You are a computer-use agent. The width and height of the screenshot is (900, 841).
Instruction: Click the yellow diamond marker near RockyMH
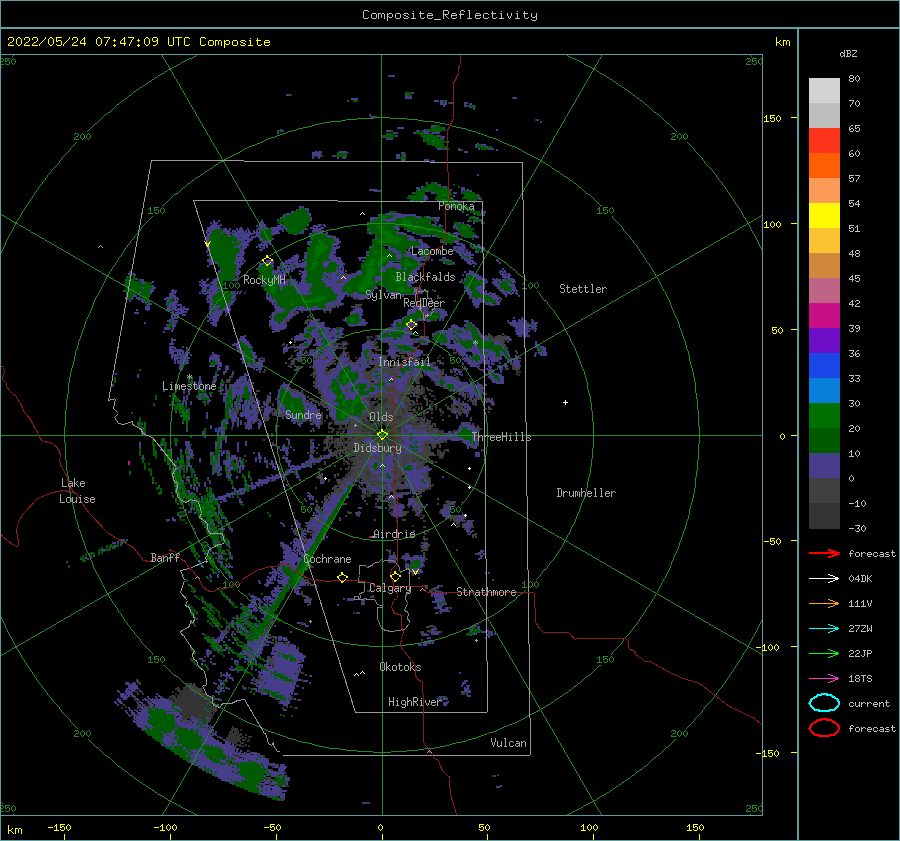pyautogui.click(x=267, y=261)
